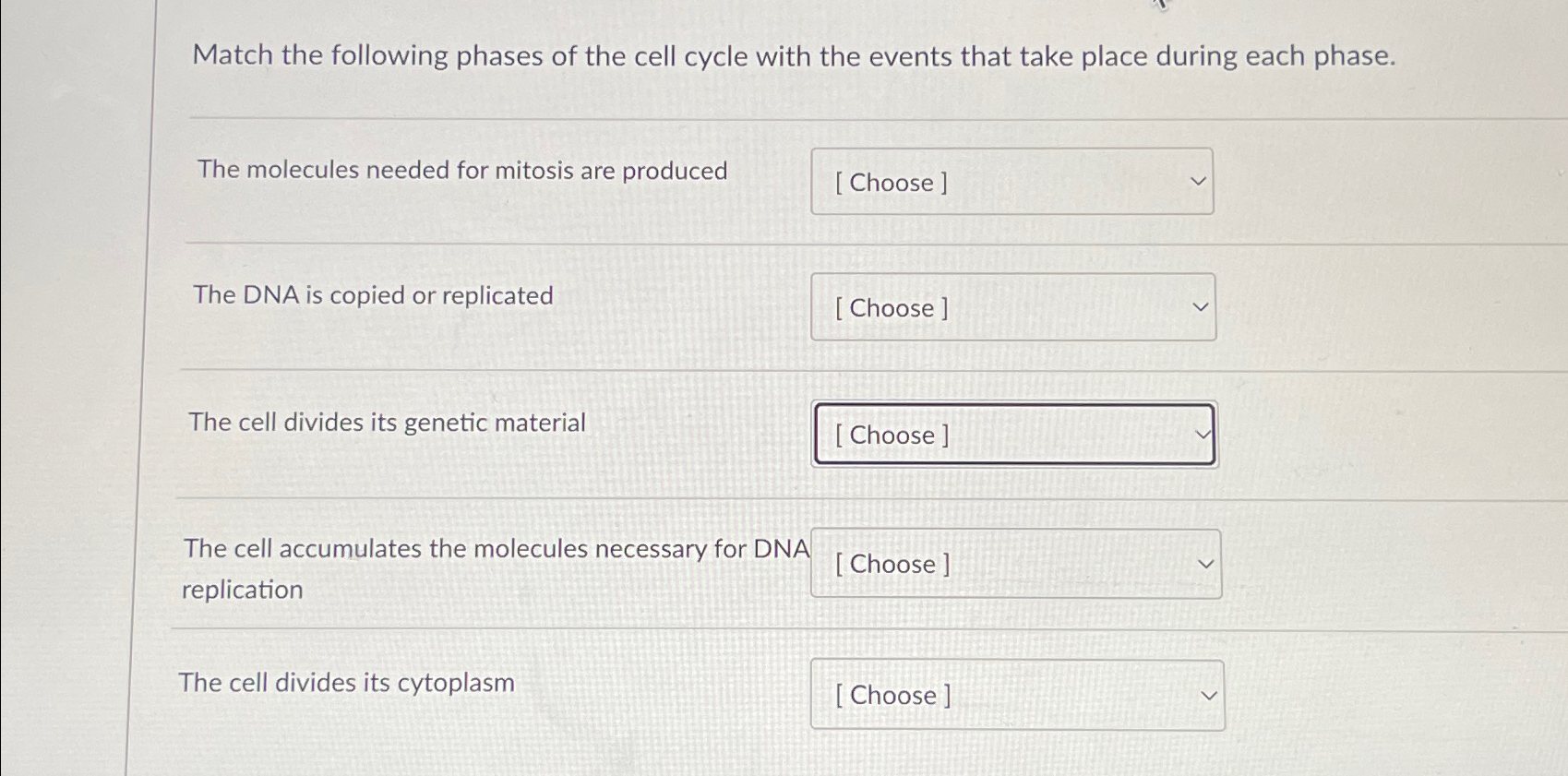Open the dropdown for cell divides genetic material
1568x776 pixels.
[x=1013, y=434]
